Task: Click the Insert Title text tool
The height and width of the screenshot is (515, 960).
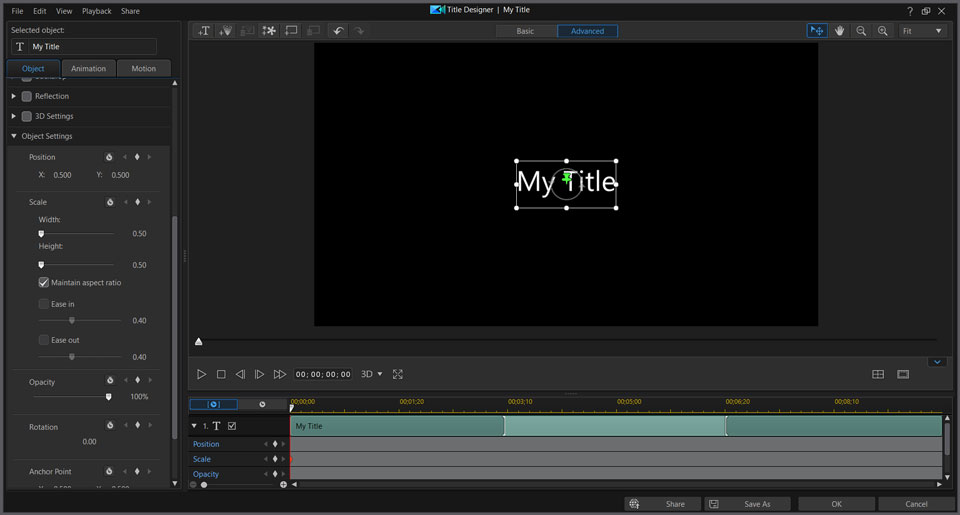Action: 204,31
